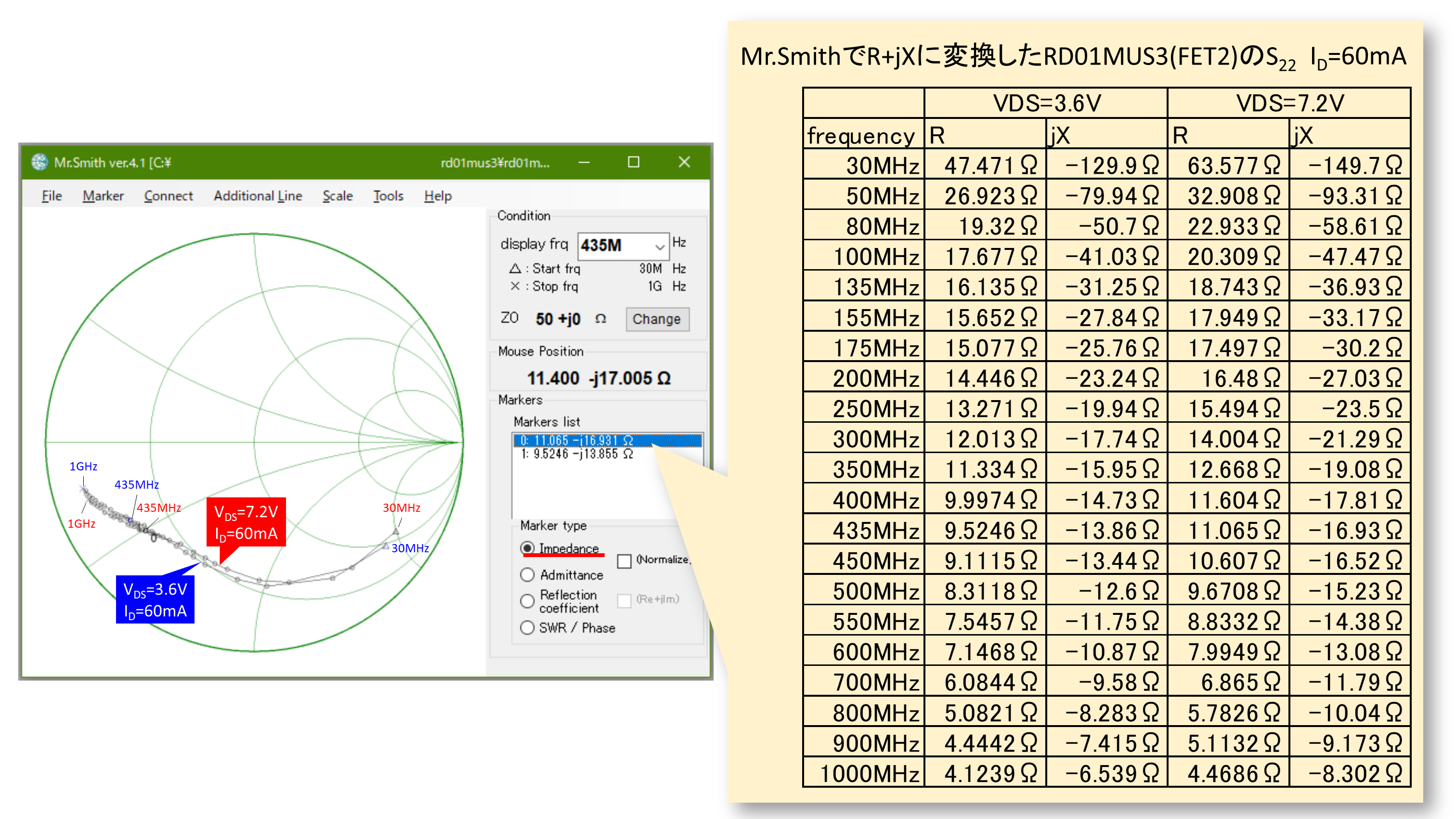1456x819 pixels.
Task: Click the 47.471 Ω table cell
Action: [x=985, y=165]
